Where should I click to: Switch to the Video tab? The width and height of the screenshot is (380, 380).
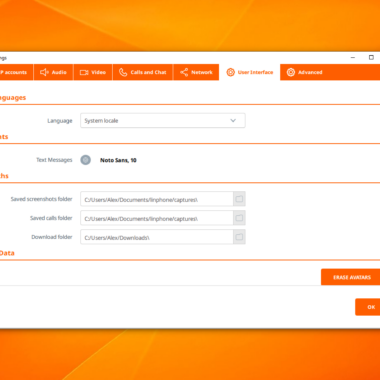[x=93, y=72]
